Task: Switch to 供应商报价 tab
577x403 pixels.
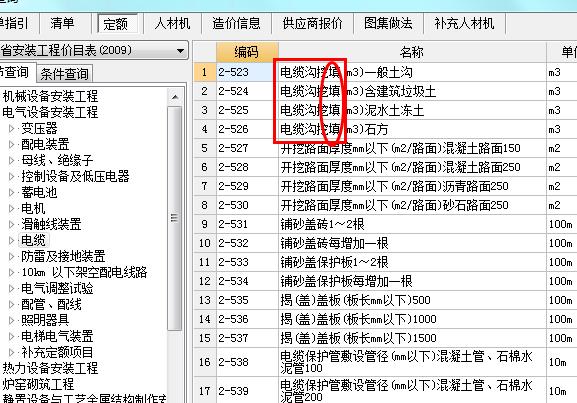Action: [x=312, y=24]
